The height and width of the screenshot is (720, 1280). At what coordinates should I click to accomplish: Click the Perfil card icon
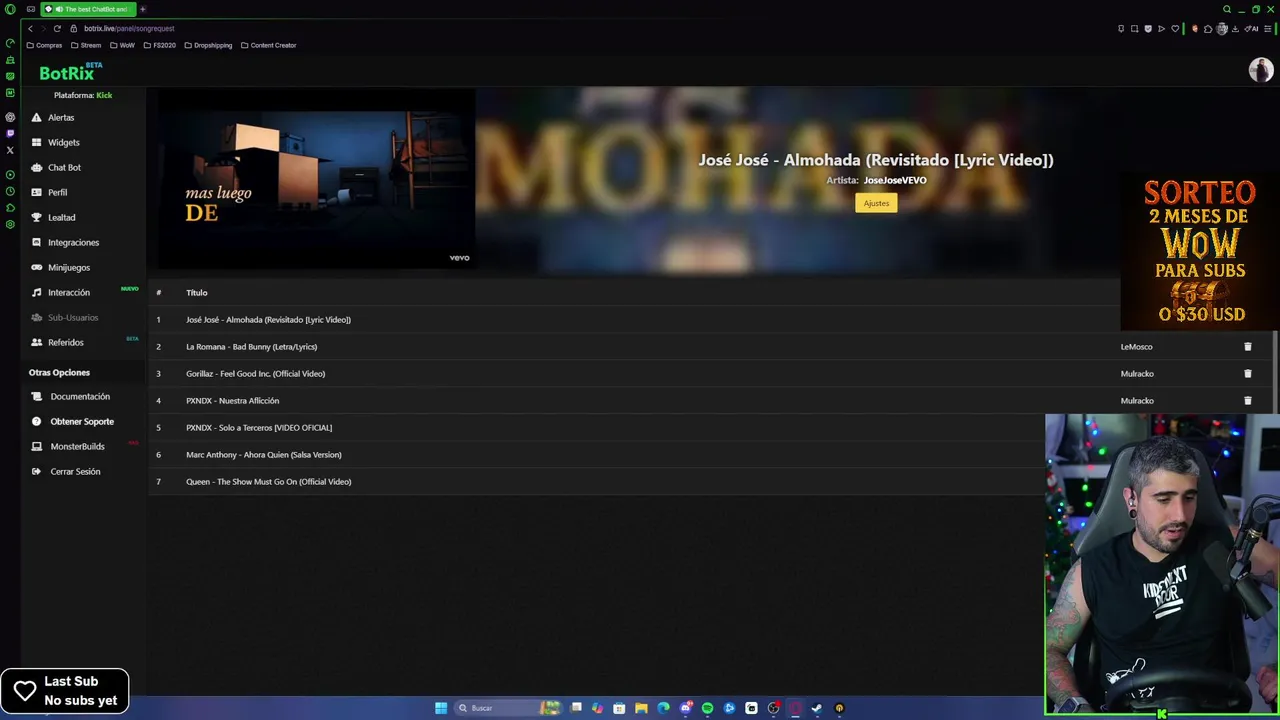[37, 192]
